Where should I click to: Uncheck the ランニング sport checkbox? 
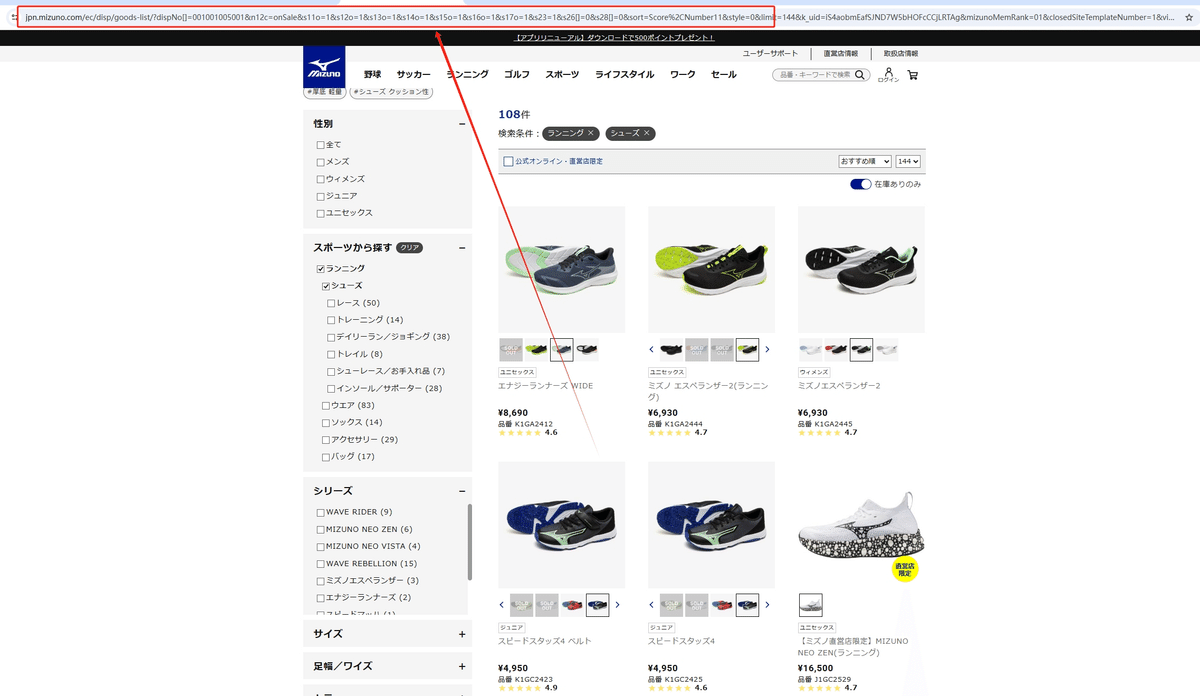pos(321,269)
